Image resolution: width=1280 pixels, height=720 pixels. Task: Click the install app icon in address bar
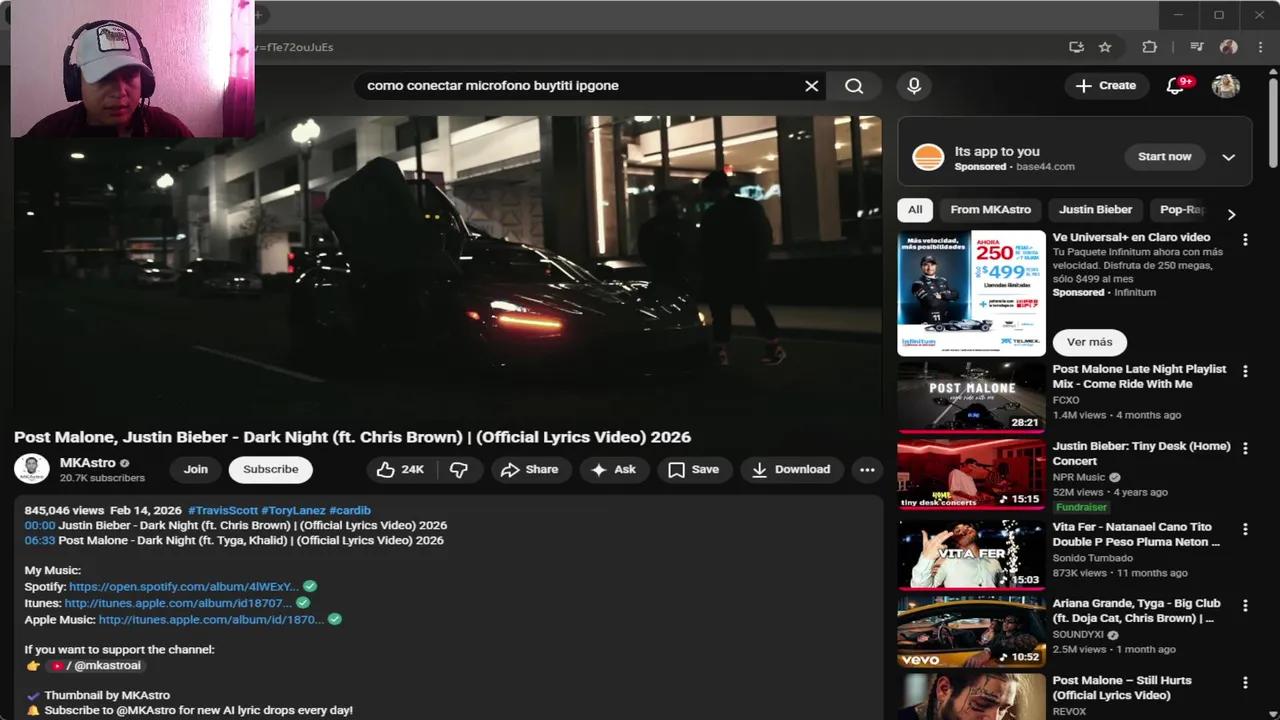coord(1076,47)
